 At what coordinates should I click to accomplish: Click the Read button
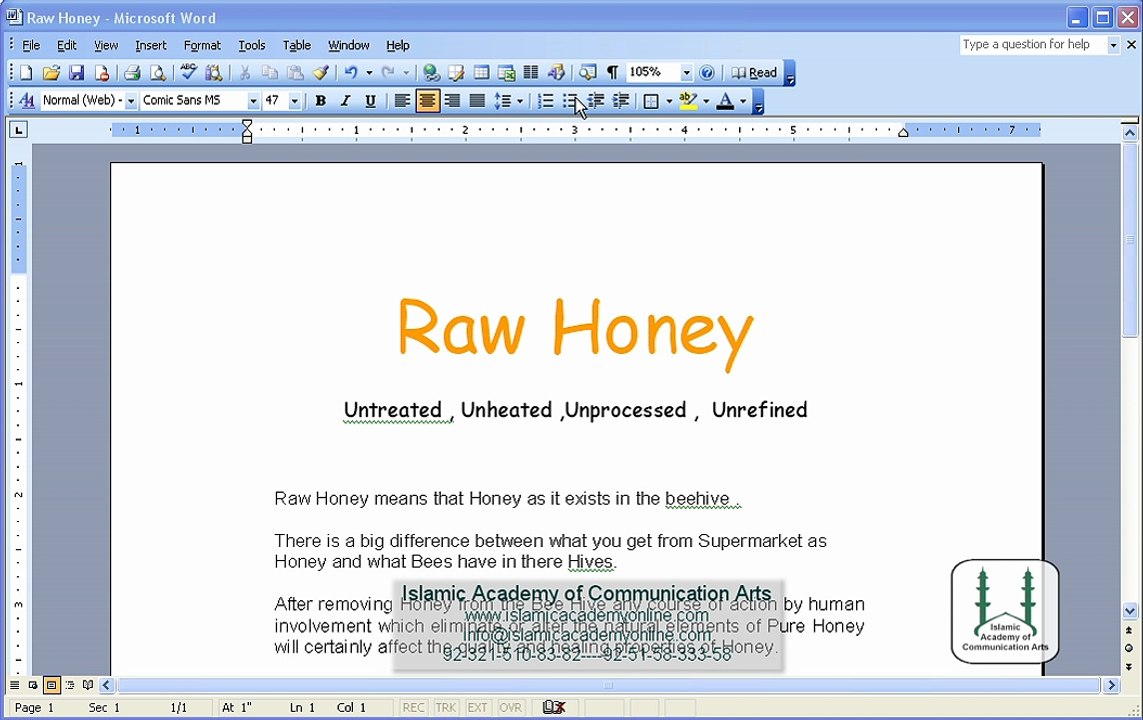coord(754,73)
